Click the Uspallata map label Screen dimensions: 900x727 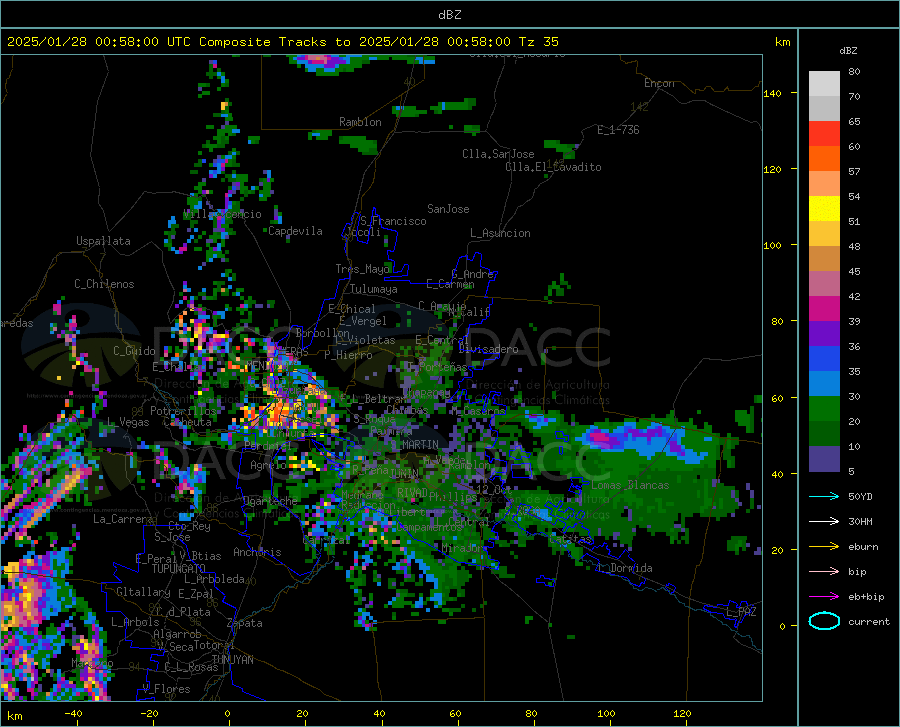103,241
